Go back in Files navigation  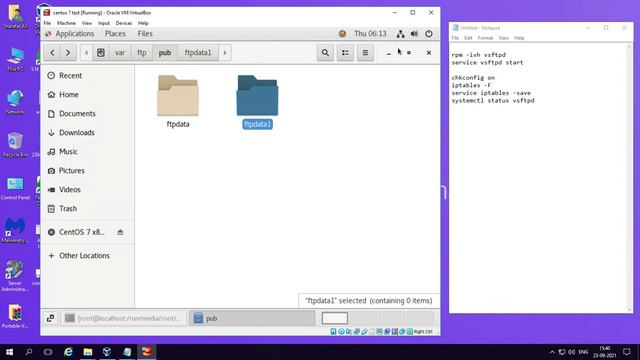tap(52, 53)
